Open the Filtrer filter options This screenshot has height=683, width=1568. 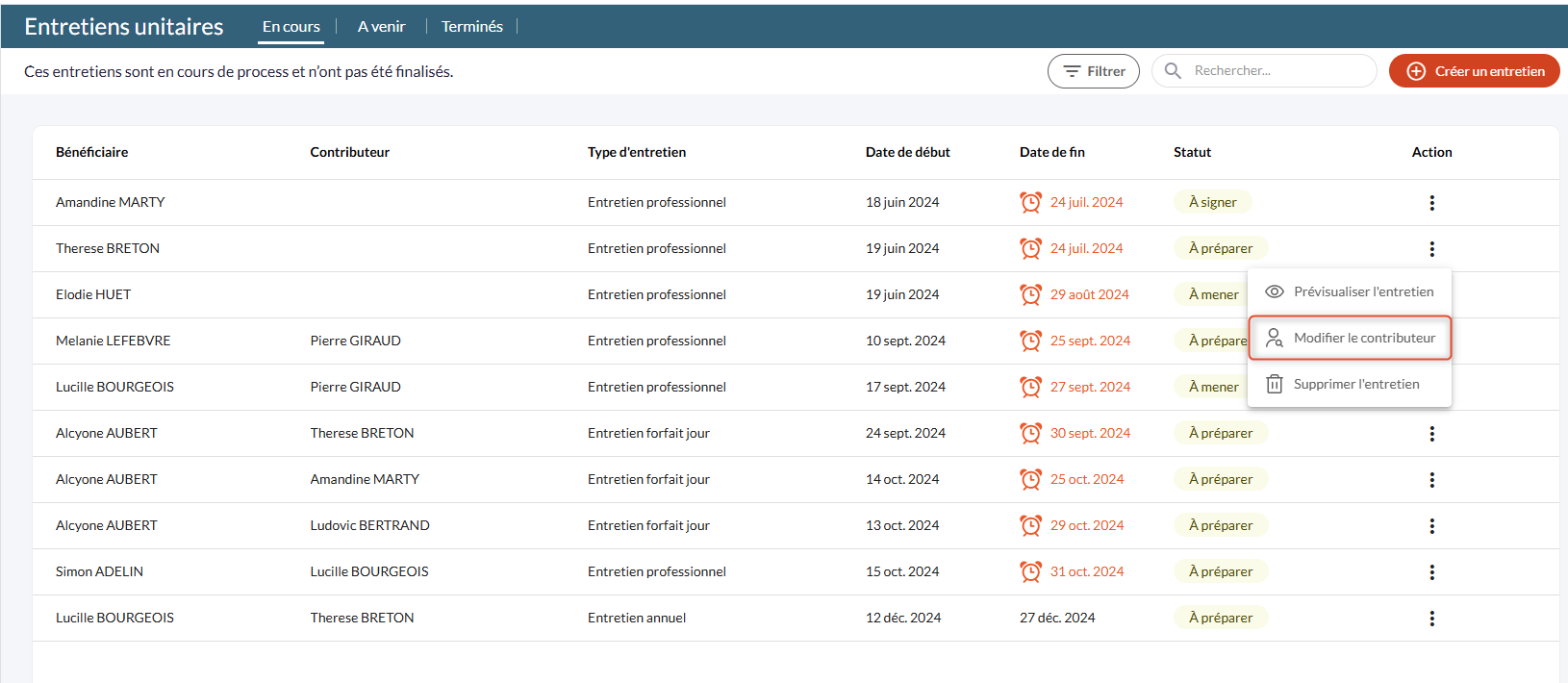point(1093,71)
